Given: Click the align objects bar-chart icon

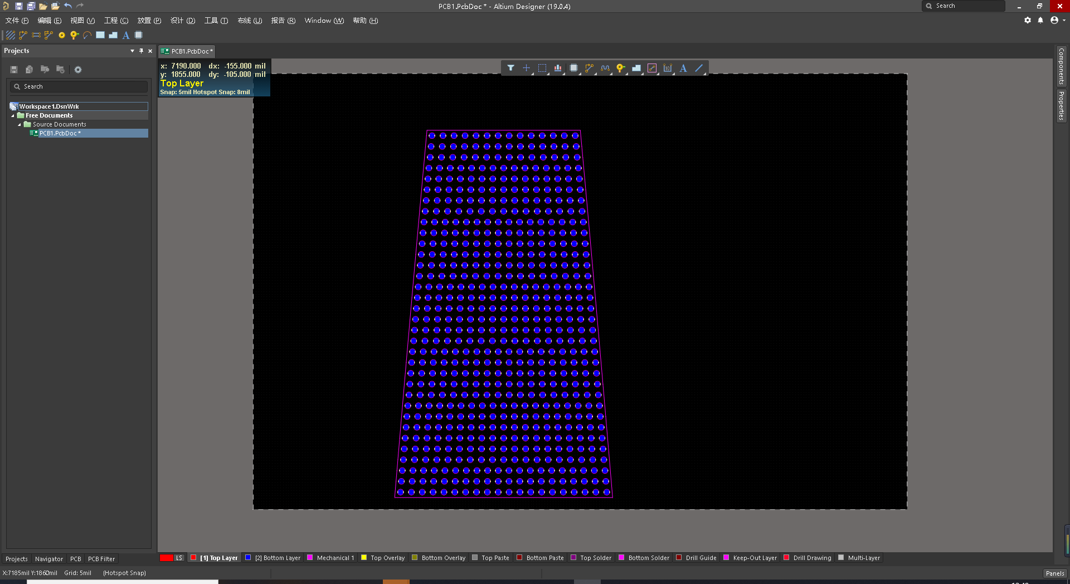Looking at the screenshot, I should click(558, 69).
